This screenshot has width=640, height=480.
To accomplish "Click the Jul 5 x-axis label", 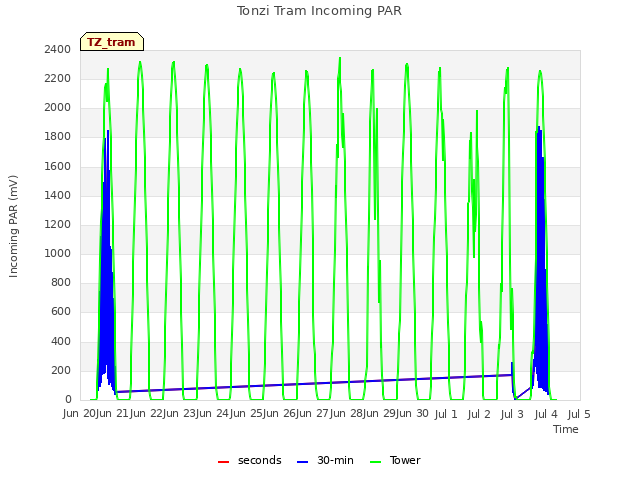I will (579, 414).
